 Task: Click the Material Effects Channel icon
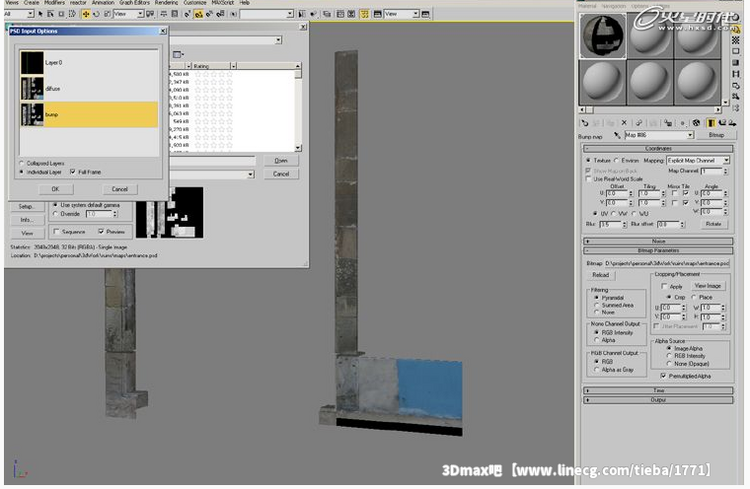683,123
